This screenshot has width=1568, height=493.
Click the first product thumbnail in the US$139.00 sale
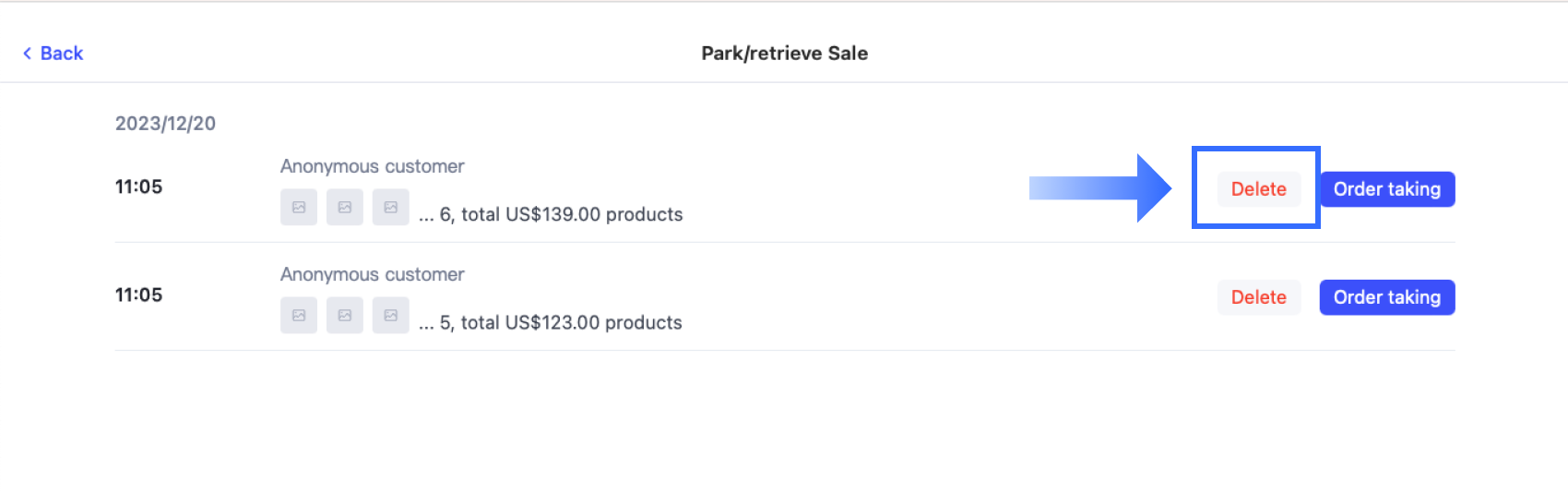pos(299,208)
